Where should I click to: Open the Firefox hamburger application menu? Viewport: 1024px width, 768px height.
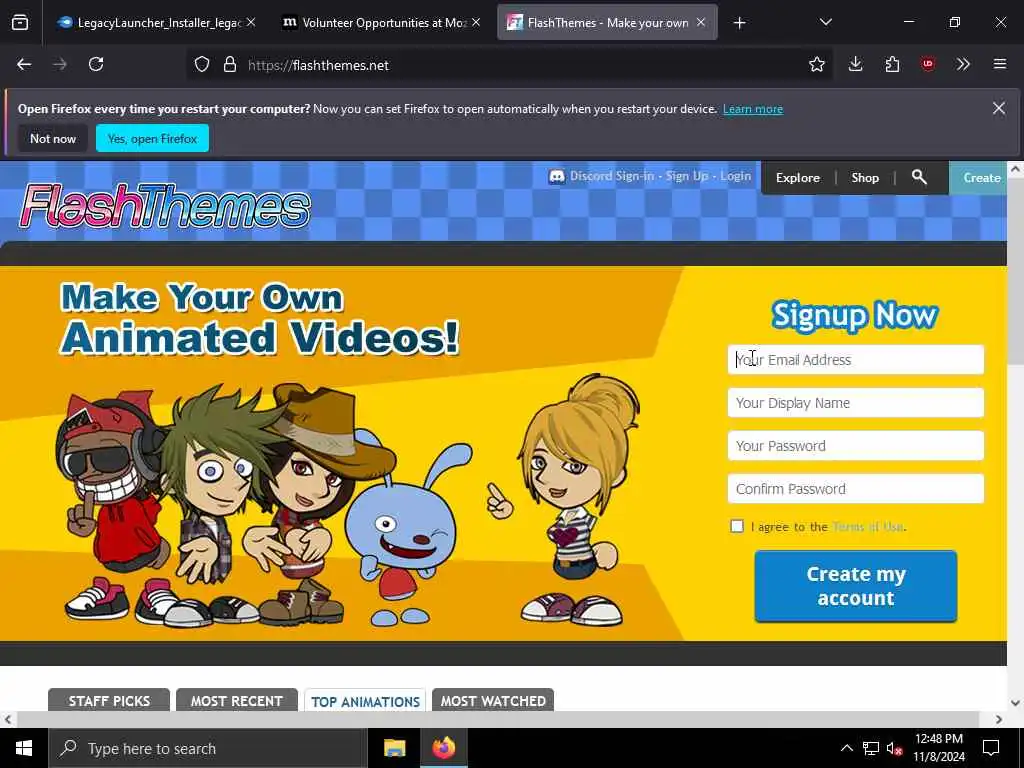click(x=1000, y=65)
